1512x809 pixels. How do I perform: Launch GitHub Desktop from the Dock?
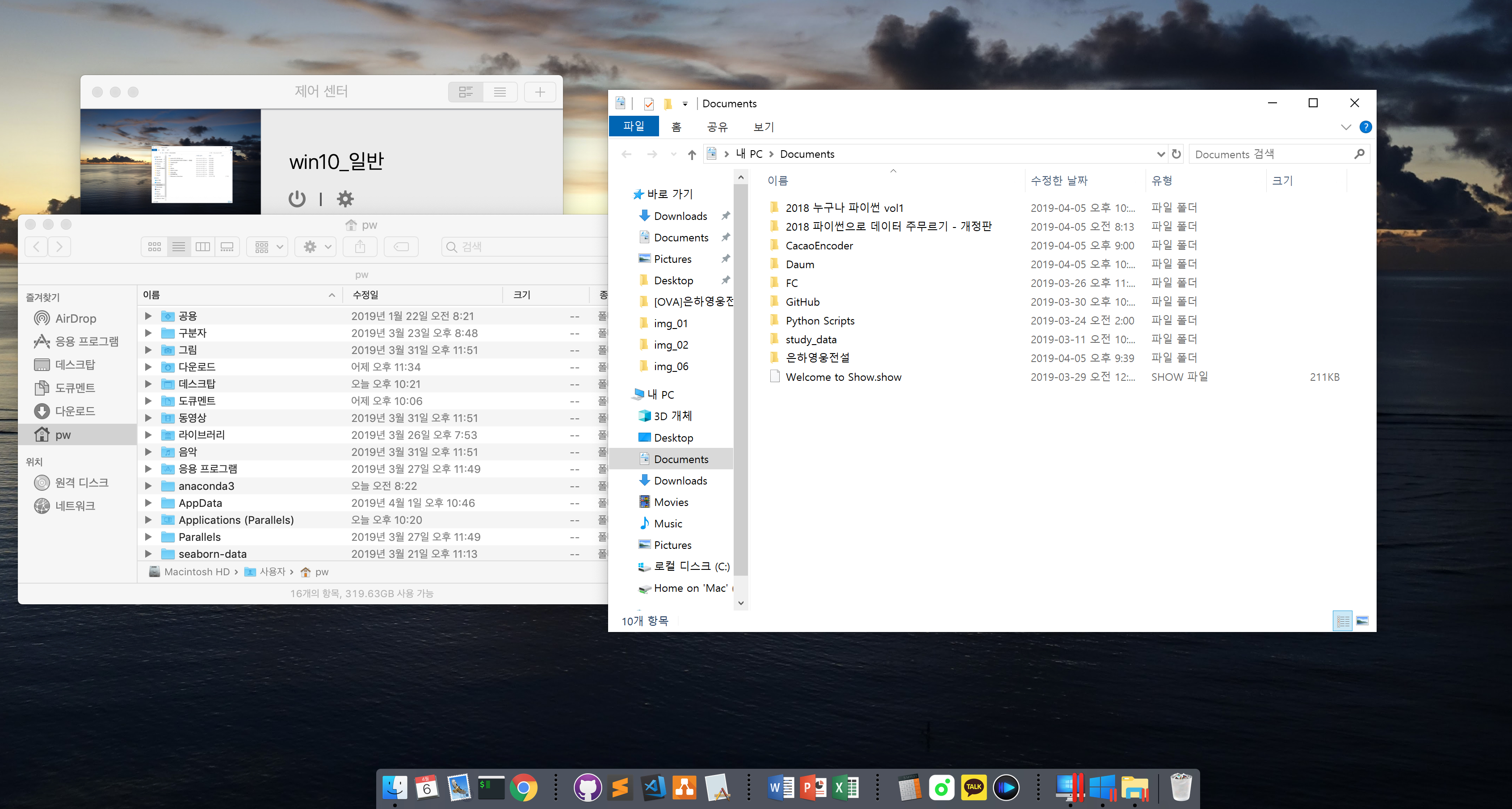pyautogui.click(x=587, y=787)
